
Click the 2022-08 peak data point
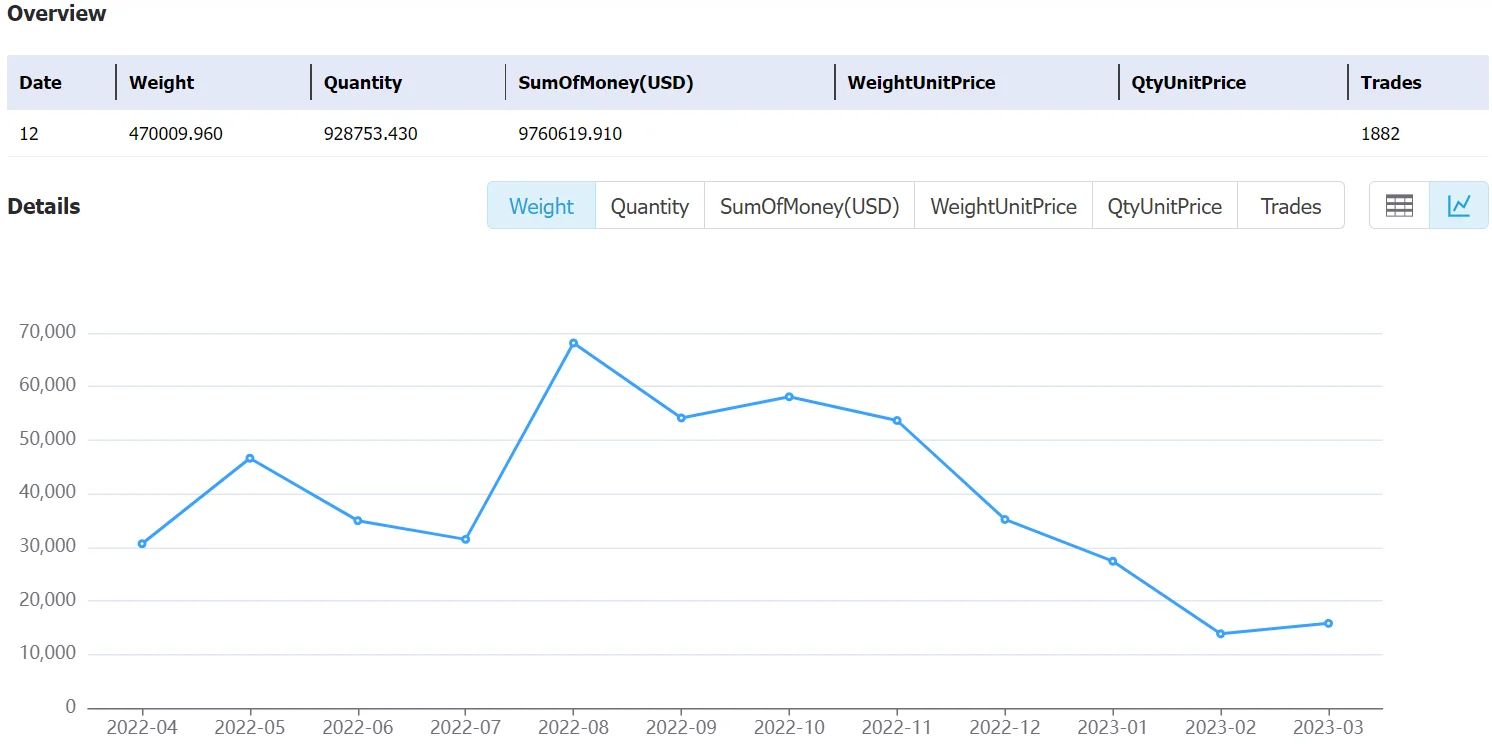[573, 343]
